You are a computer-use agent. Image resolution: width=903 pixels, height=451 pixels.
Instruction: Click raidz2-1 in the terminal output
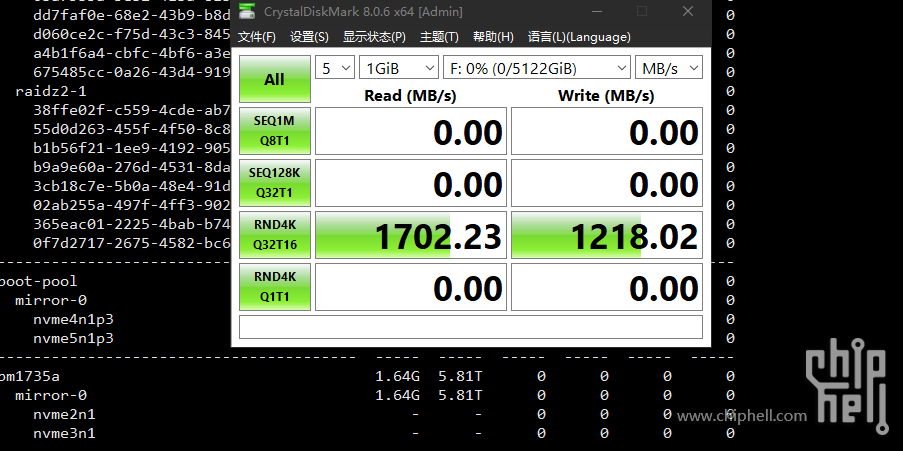(x=51, y=91)
